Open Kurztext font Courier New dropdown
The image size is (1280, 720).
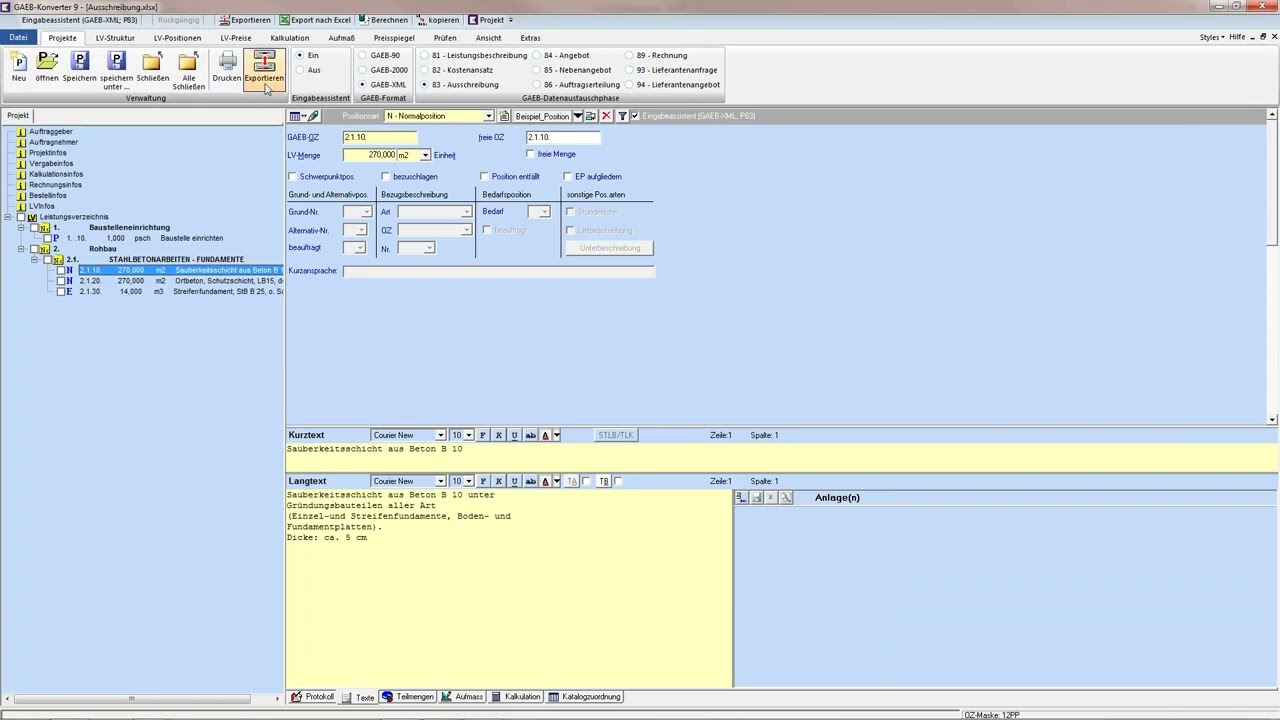click(x=440, y=435)
